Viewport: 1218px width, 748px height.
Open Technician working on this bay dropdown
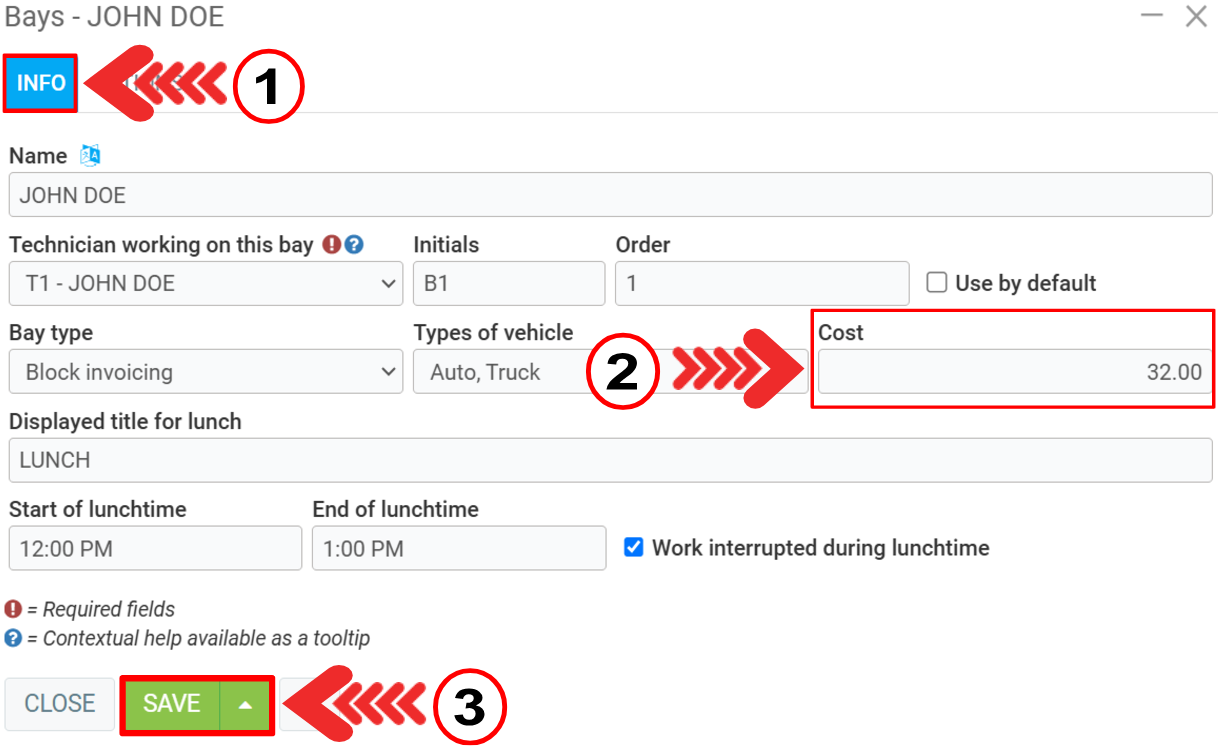click(x=206, y=284)
